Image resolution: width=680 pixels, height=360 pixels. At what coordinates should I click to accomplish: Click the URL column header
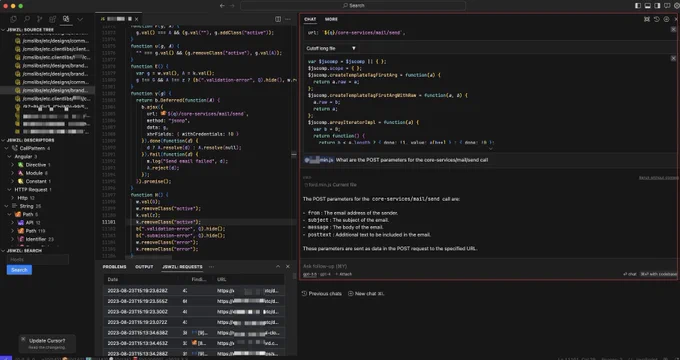(x=222, y=279)
